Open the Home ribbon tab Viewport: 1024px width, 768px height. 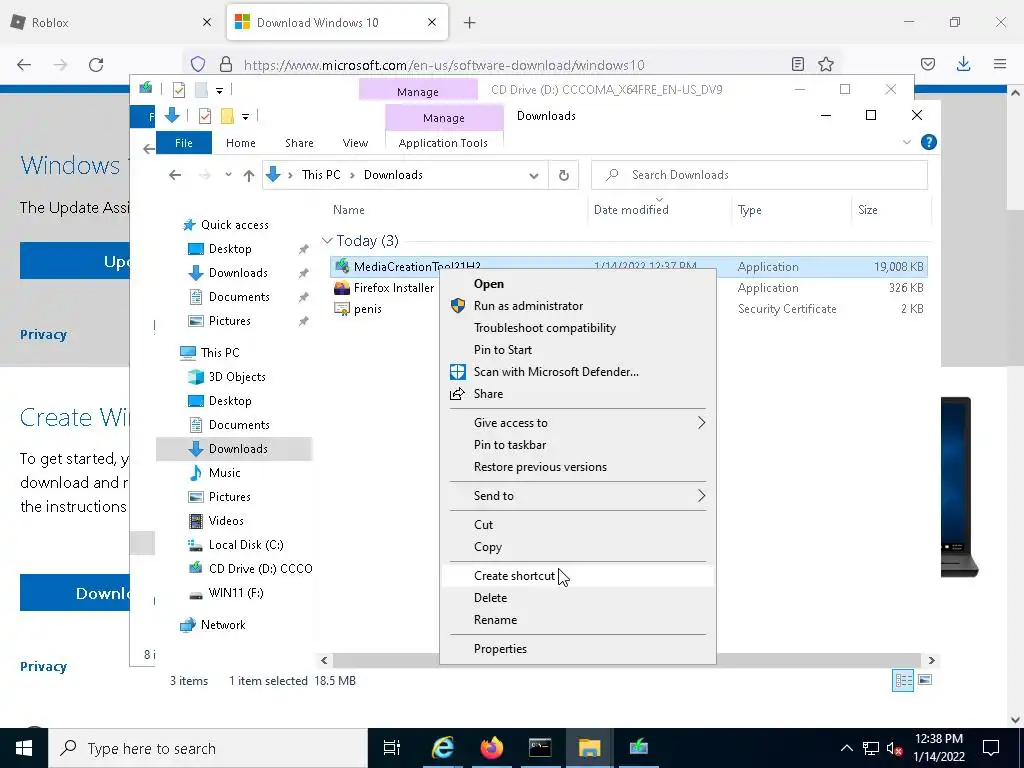tap(240, 142)
